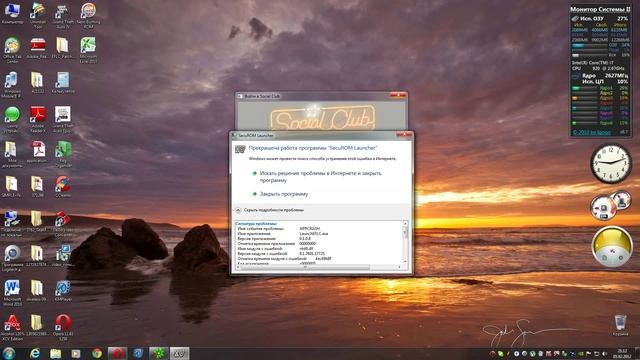Click the Social Club logo banner

(322, 118)
